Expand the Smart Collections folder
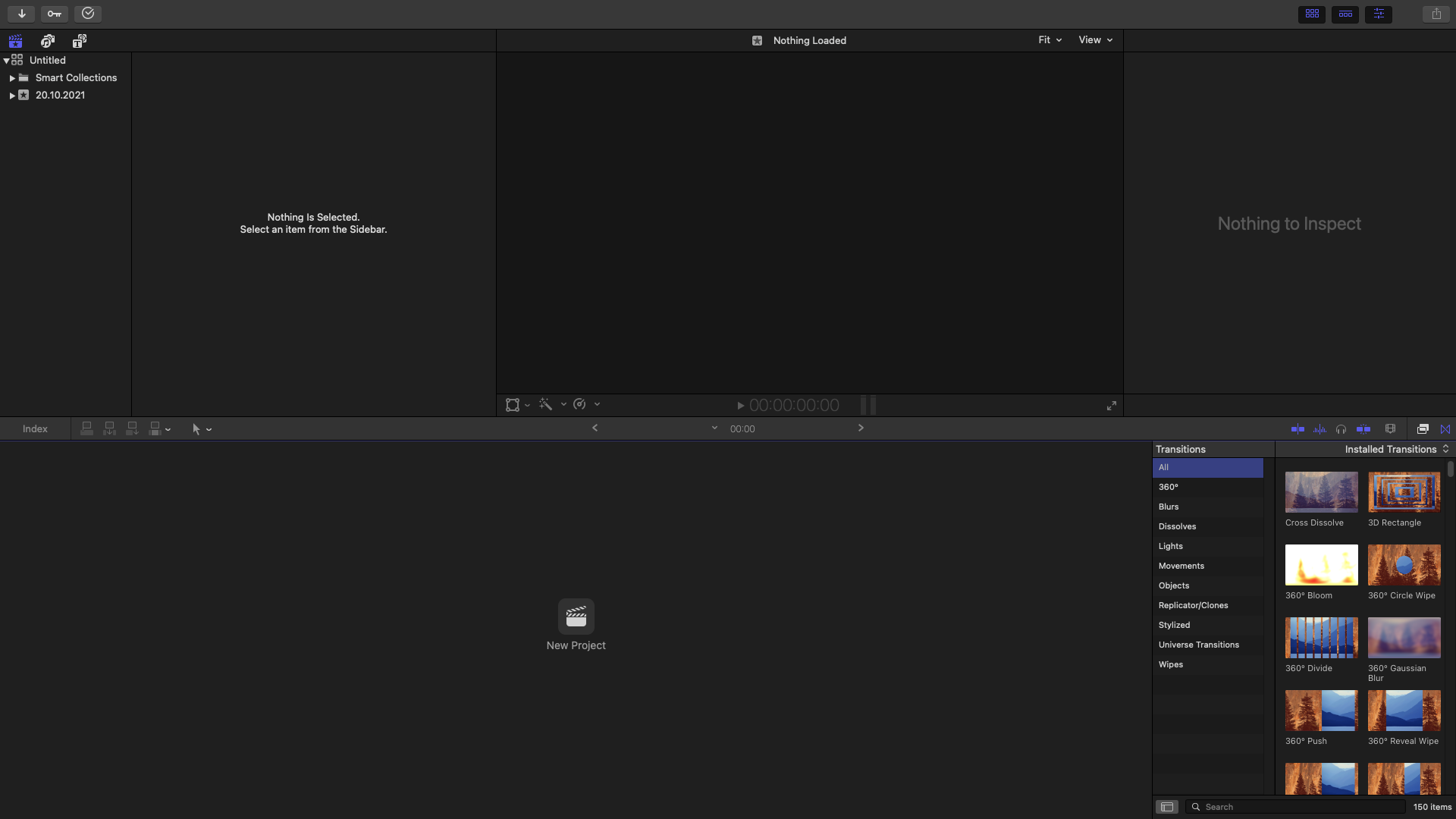Image resolution: width=1456 pixels, height=819 pixels. pos(12,78)
